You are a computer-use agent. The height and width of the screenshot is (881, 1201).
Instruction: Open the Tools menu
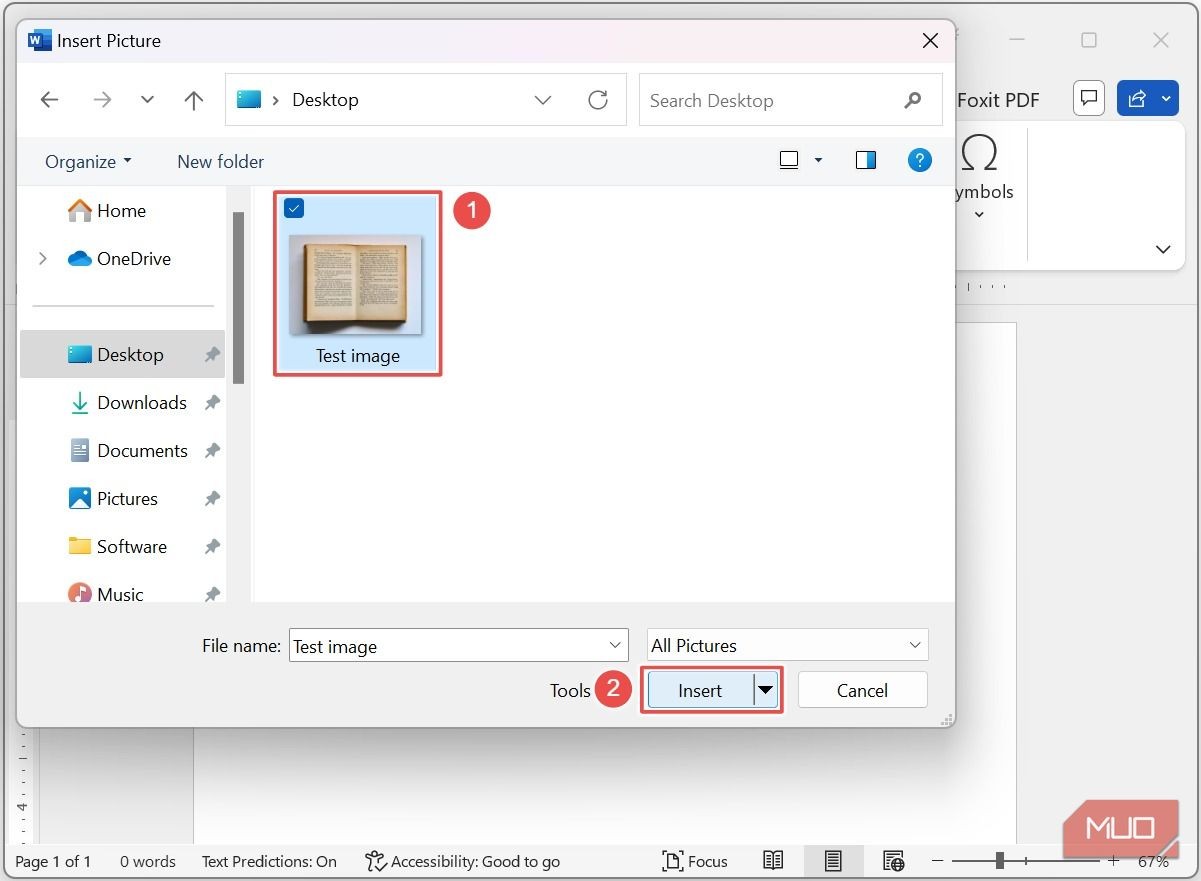click(x=570, y=690)
